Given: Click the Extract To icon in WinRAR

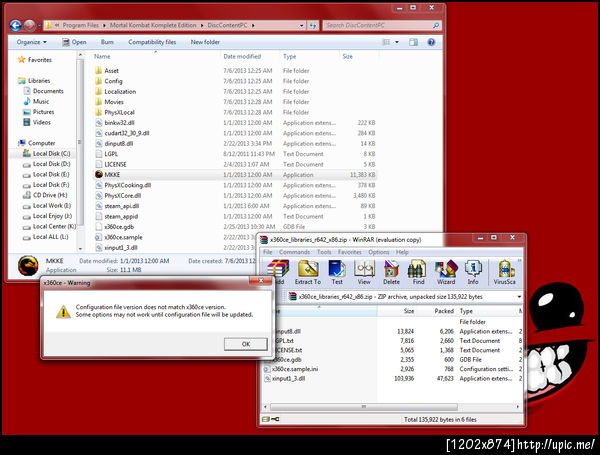Looking at the screenshot, I should (x=308, y=272).
